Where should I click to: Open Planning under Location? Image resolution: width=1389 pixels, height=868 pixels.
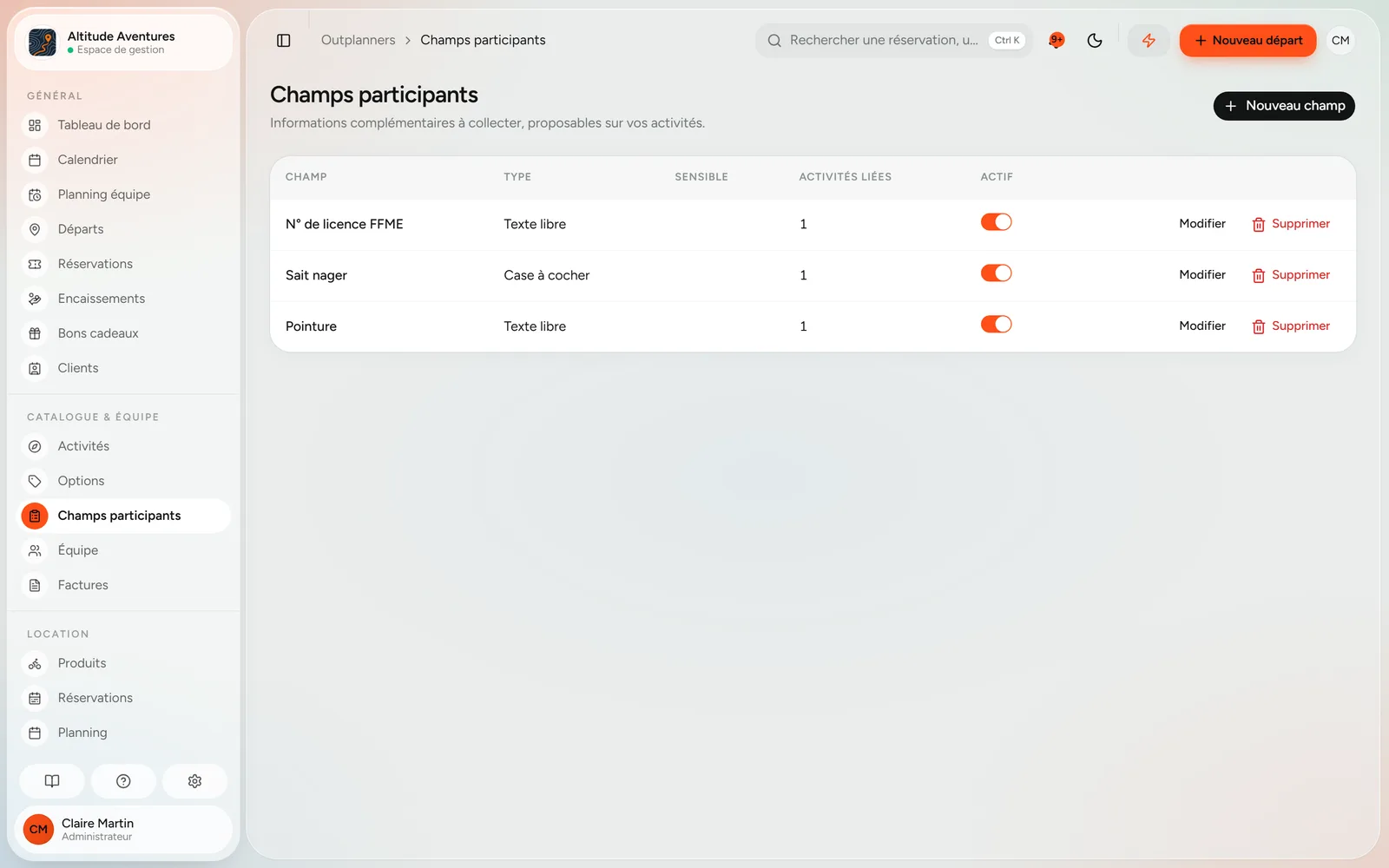click(x=125, y=733)
